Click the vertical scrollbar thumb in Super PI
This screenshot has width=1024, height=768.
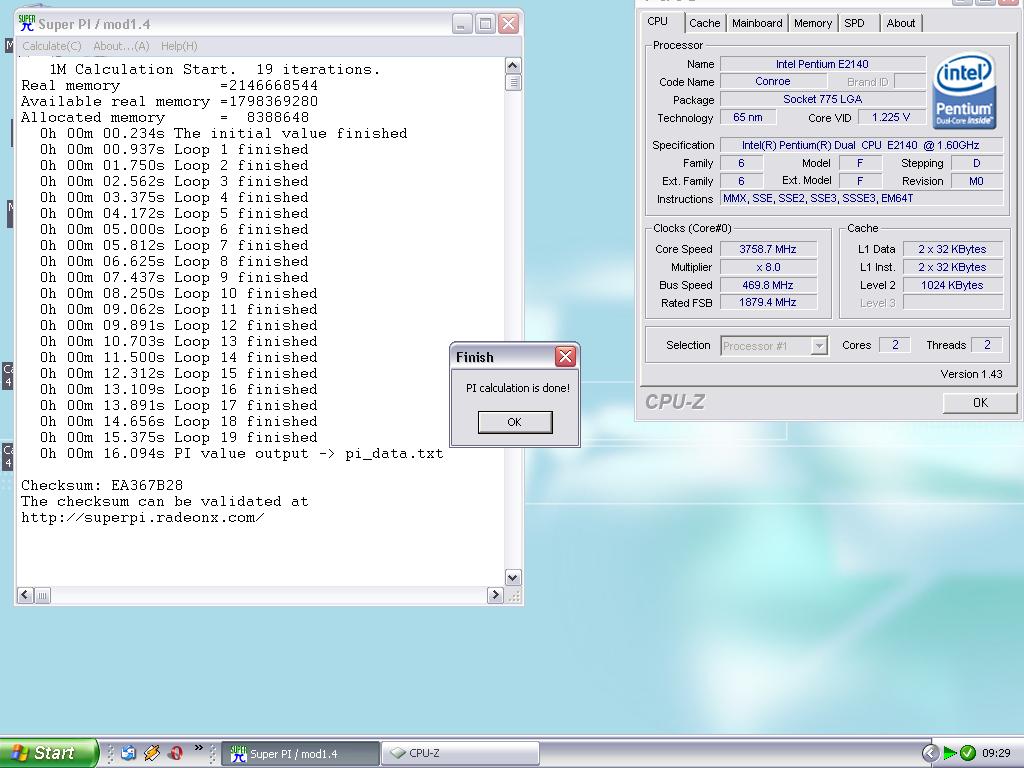click(513, 82)
